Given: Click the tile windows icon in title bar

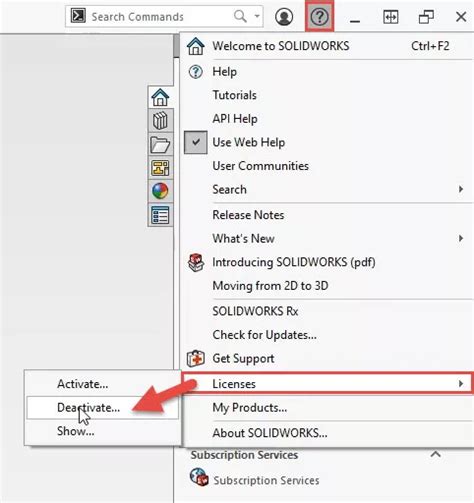Looking at the screenshot, I should [391, 17].
